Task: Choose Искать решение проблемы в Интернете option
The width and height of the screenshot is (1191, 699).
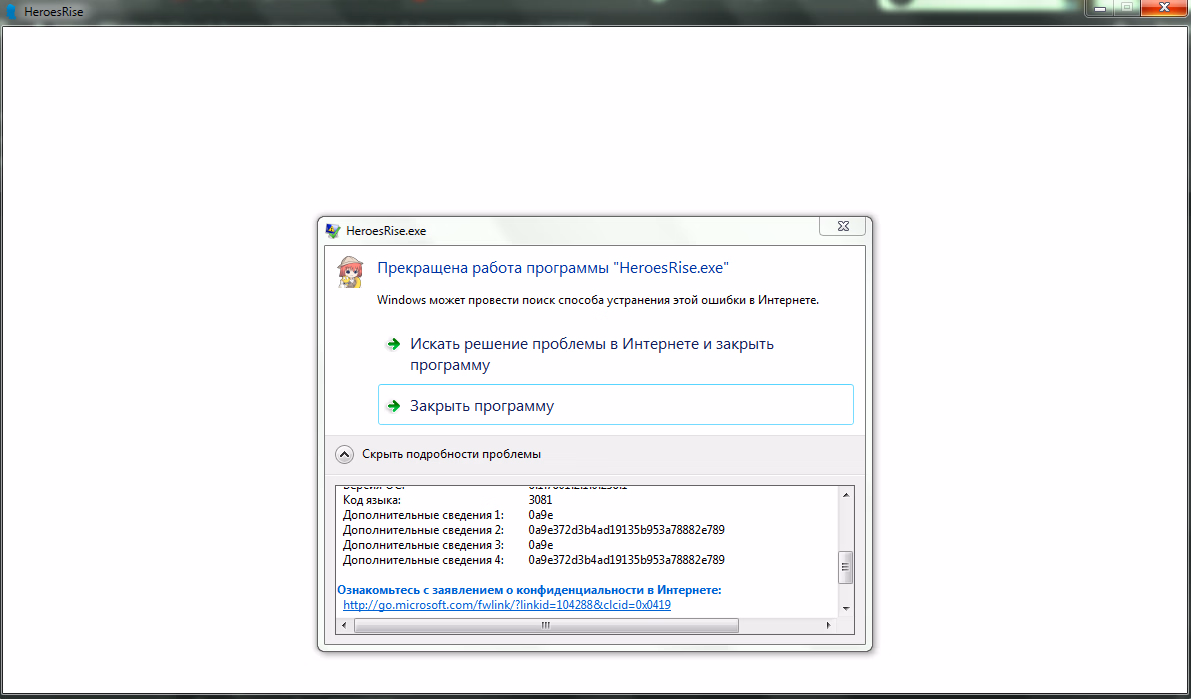Action: coord(615,354)
